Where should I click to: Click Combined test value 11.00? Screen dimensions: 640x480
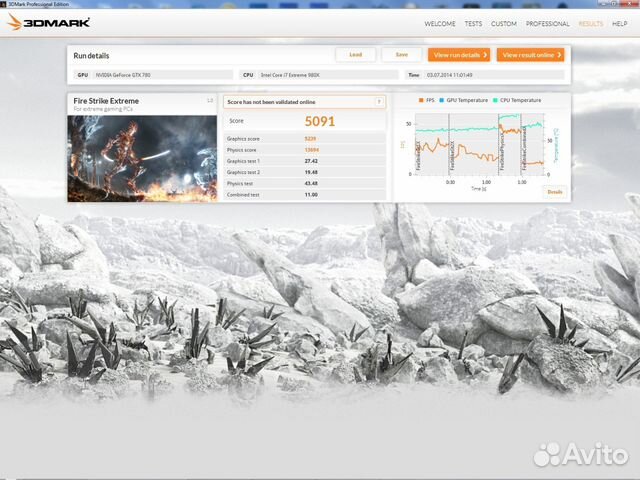(311, 195)
